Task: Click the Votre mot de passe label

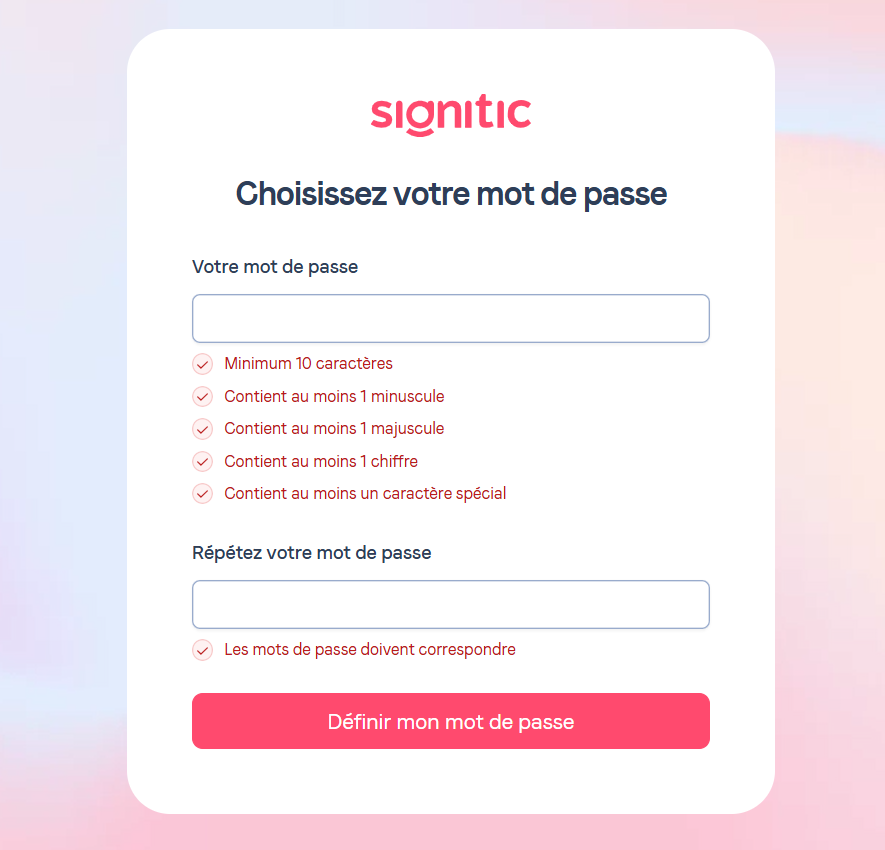Action: click(275, 267)
